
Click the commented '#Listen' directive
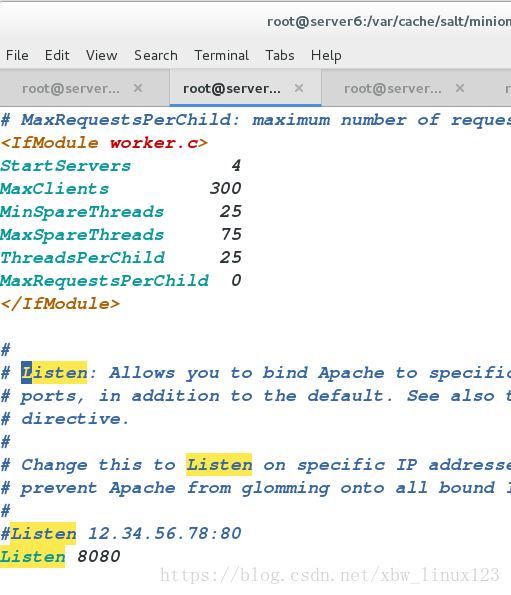(x=38, y=534)
